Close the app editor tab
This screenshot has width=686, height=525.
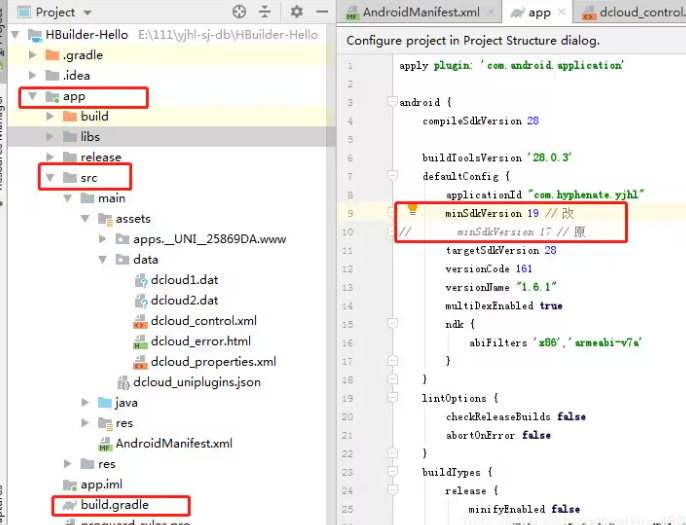(562, 12)
